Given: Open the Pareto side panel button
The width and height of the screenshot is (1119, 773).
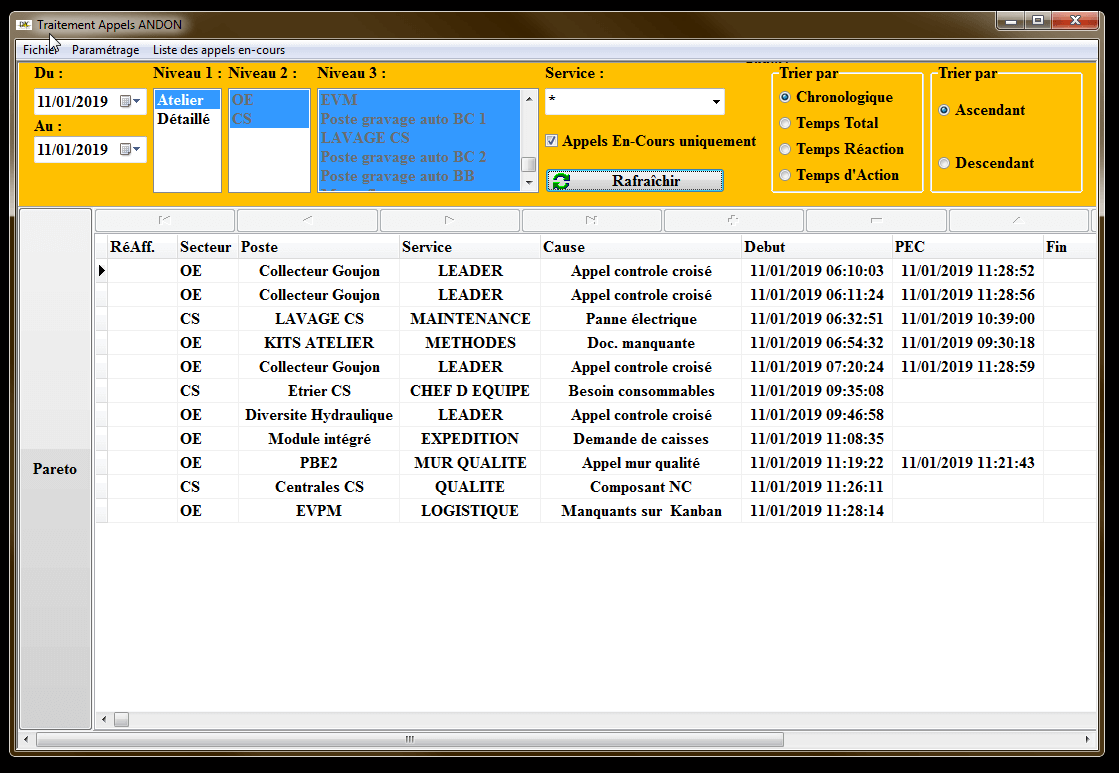Looking at the screenshot, I should coord(55,469).
